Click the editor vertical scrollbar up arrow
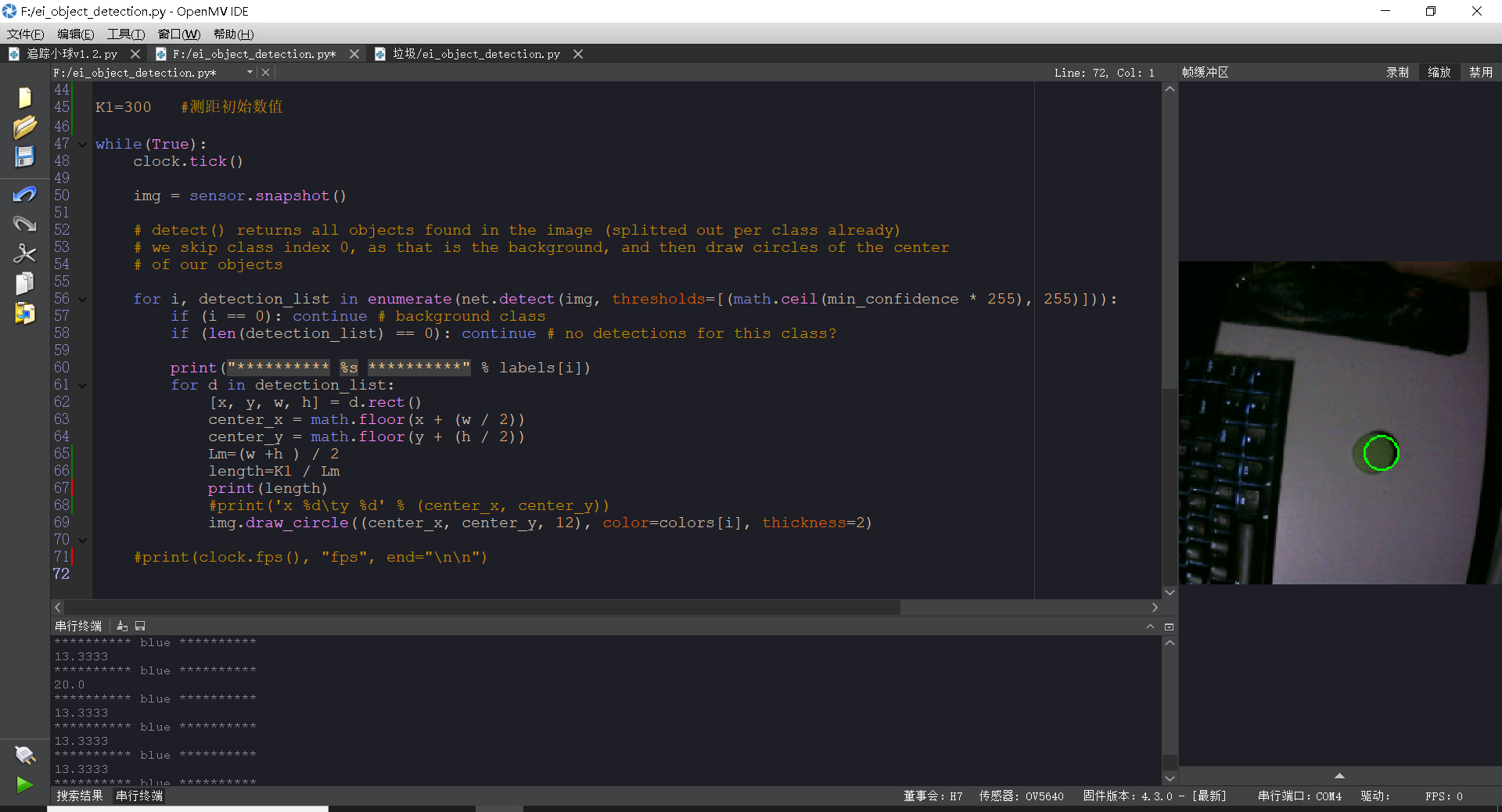This screenshot has height=812, width=1502. click(1170, 88)
